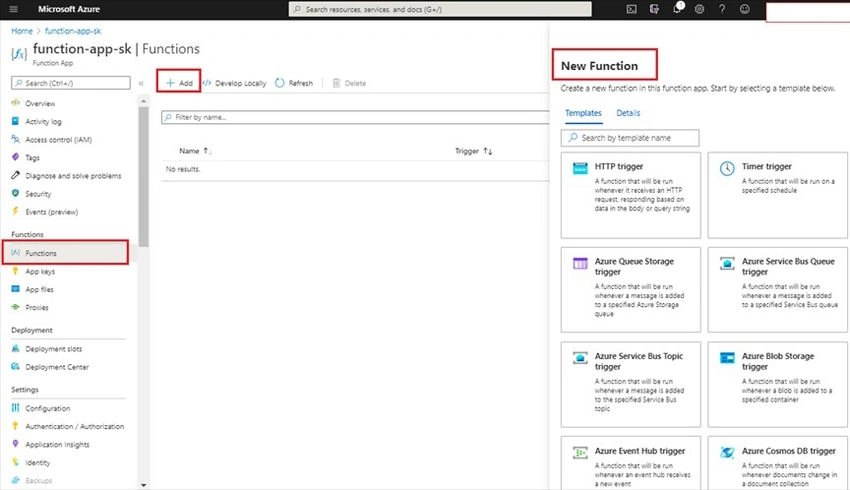Open Overview in the sidebar menu
The height and width of the screenshot is (490, 850).
point(40,103)
